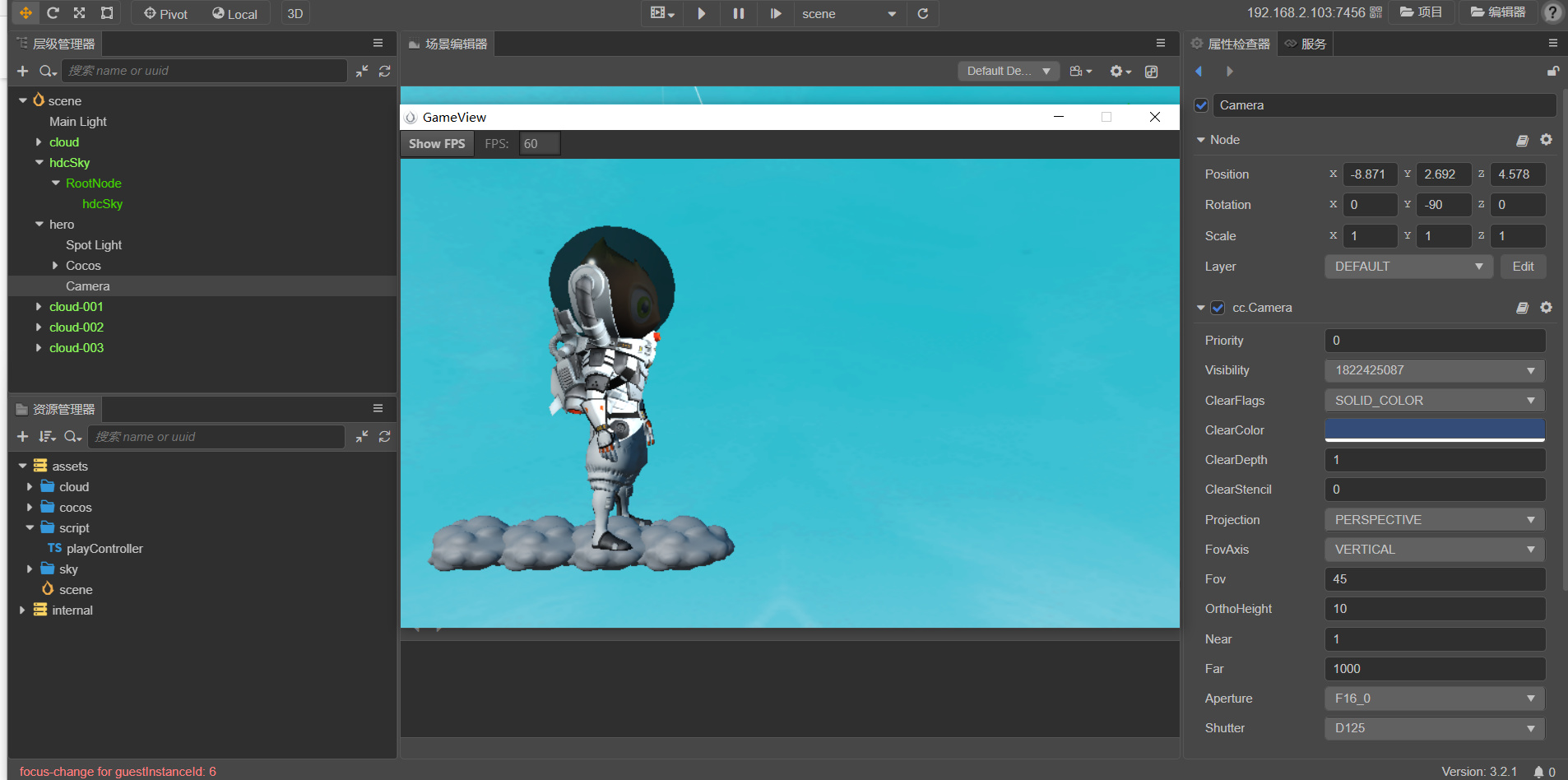This screenshot has height=780, width=1568.
Task: Start scene preview with Play button
Action: pyautogui.click(x=701, y=13)
